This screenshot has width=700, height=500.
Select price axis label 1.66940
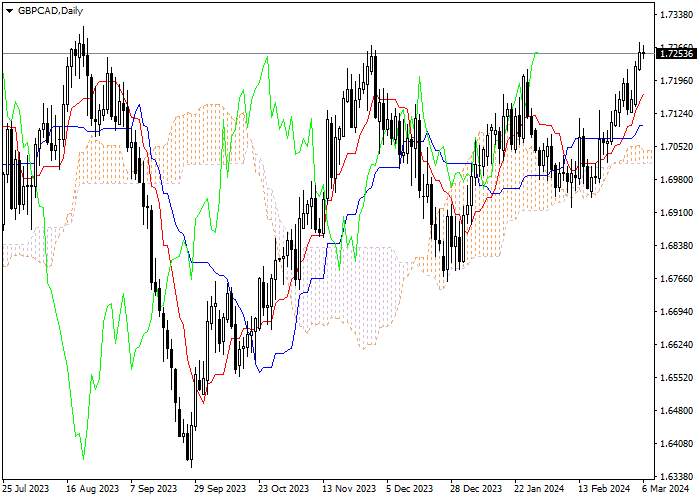click(677, 312)
